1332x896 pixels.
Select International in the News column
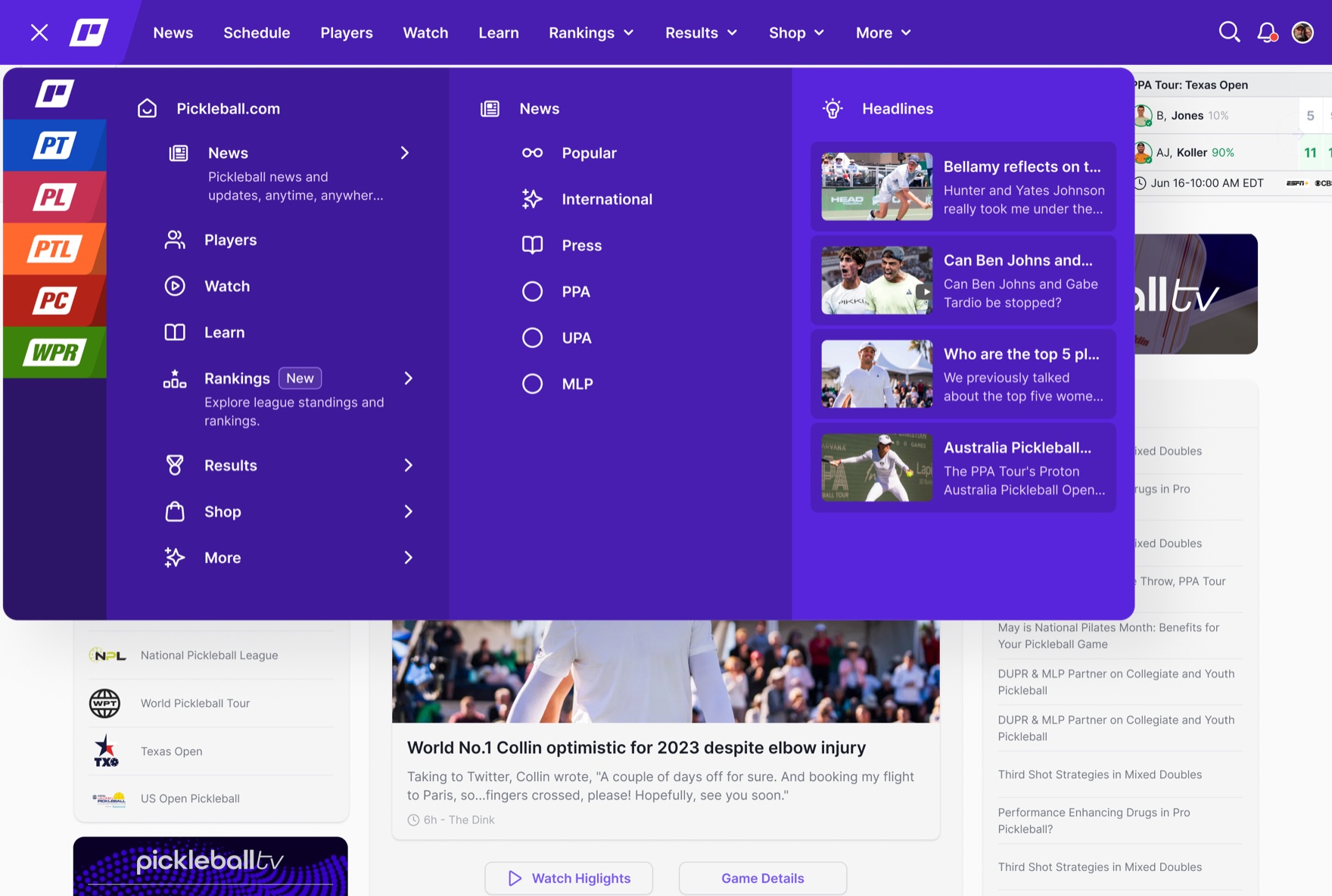tap(607, 199)
